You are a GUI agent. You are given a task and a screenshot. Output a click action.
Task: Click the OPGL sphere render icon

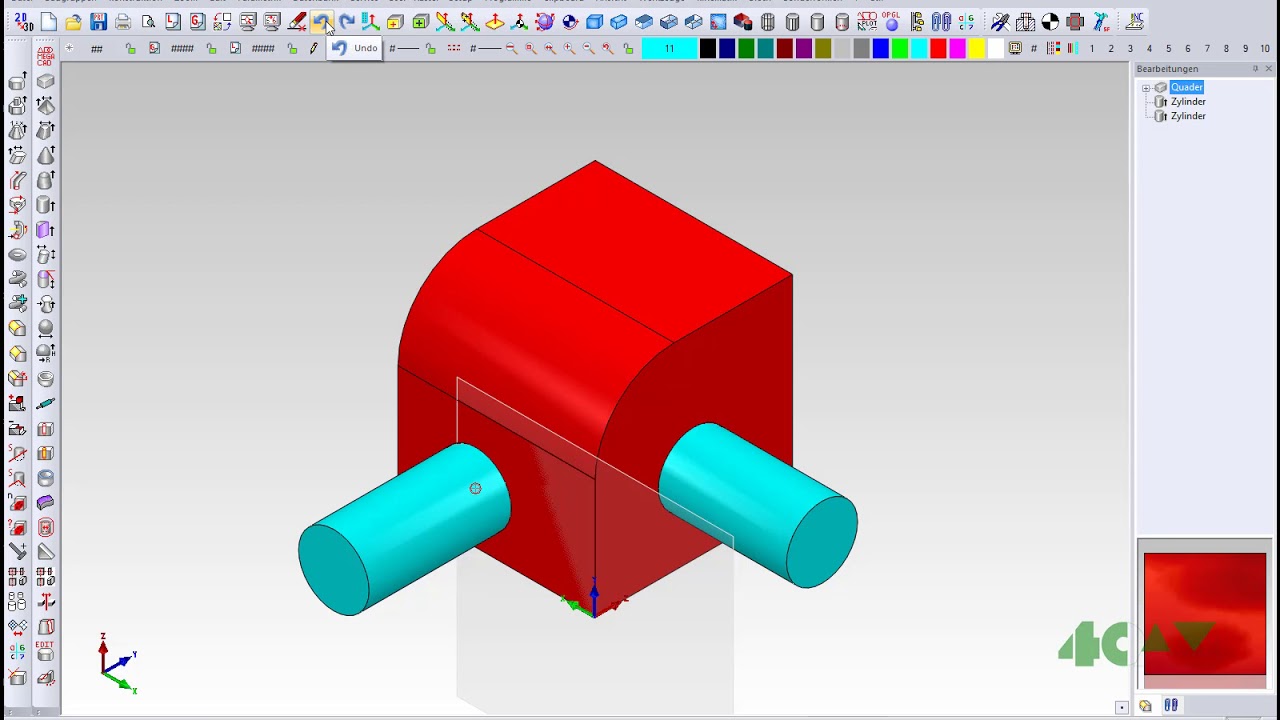[x=891, y=22]
